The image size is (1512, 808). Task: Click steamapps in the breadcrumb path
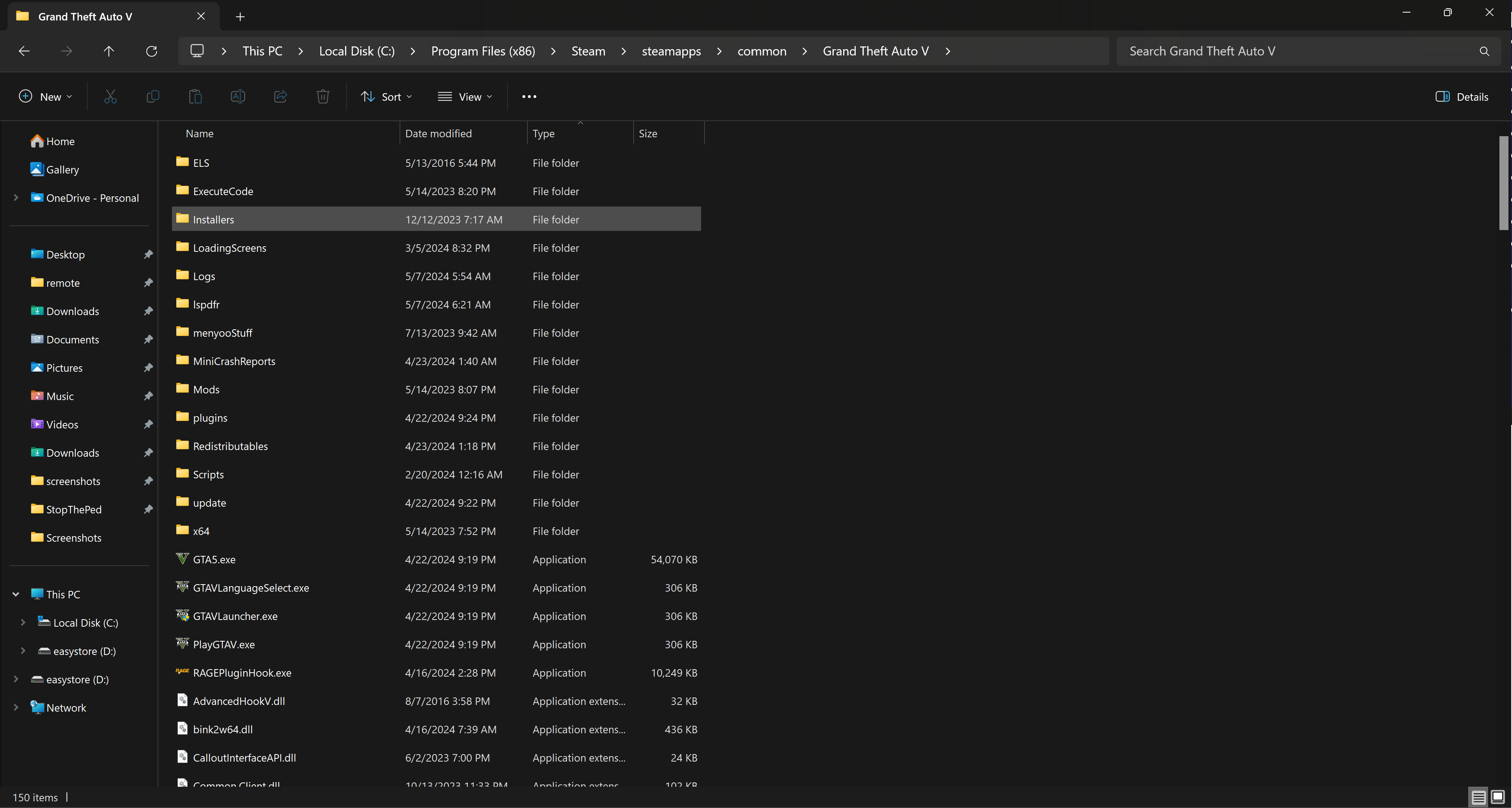671,51
